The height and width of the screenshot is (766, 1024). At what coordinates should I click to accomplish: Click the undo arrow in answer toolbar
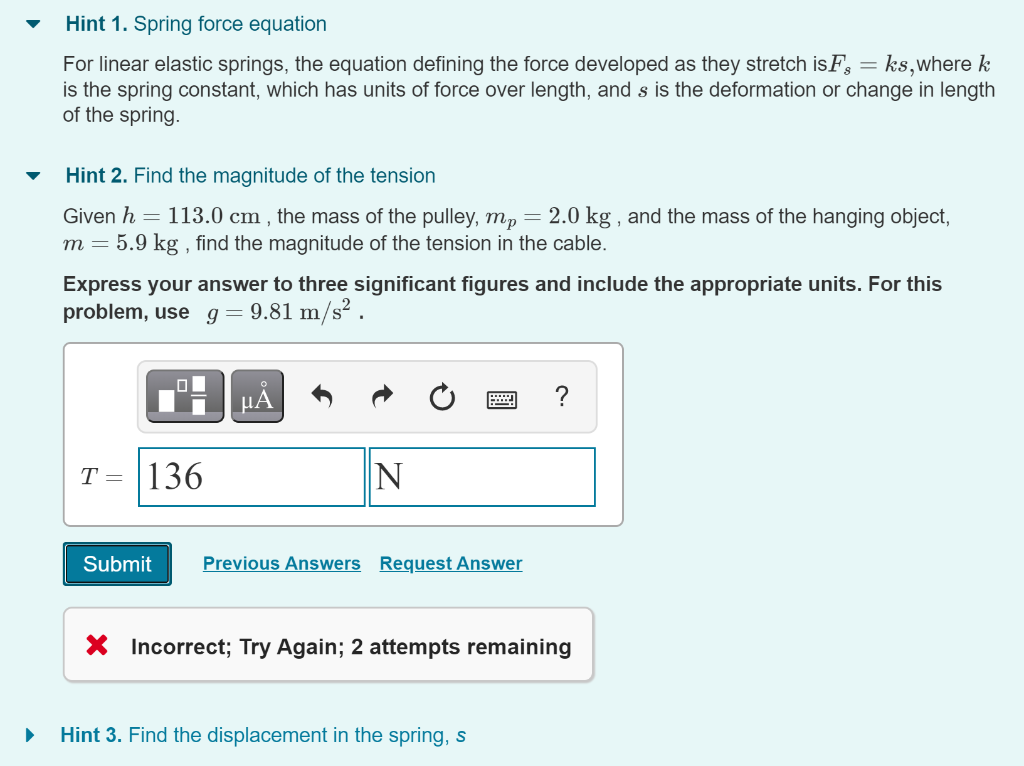322,396
